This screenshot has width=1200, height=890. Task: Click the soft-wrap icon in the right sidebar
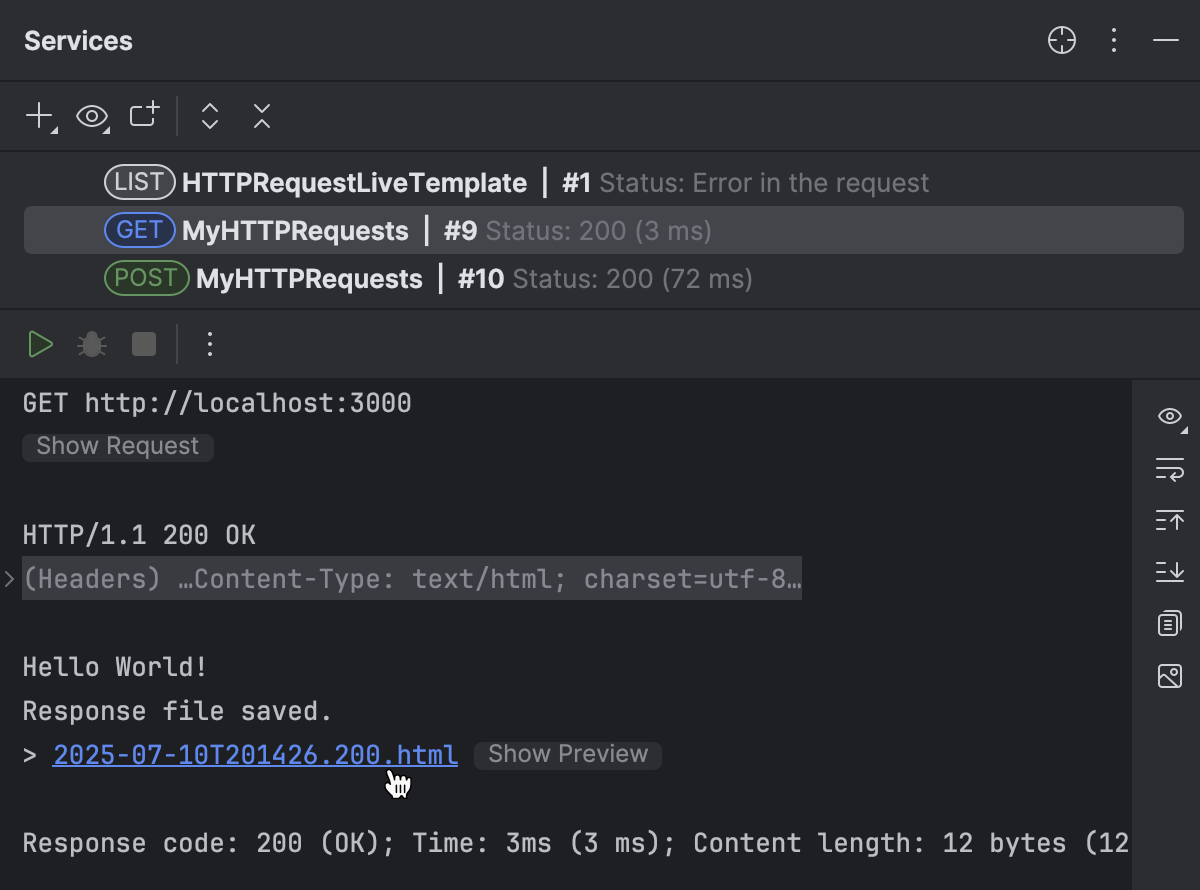[1169, 469]
